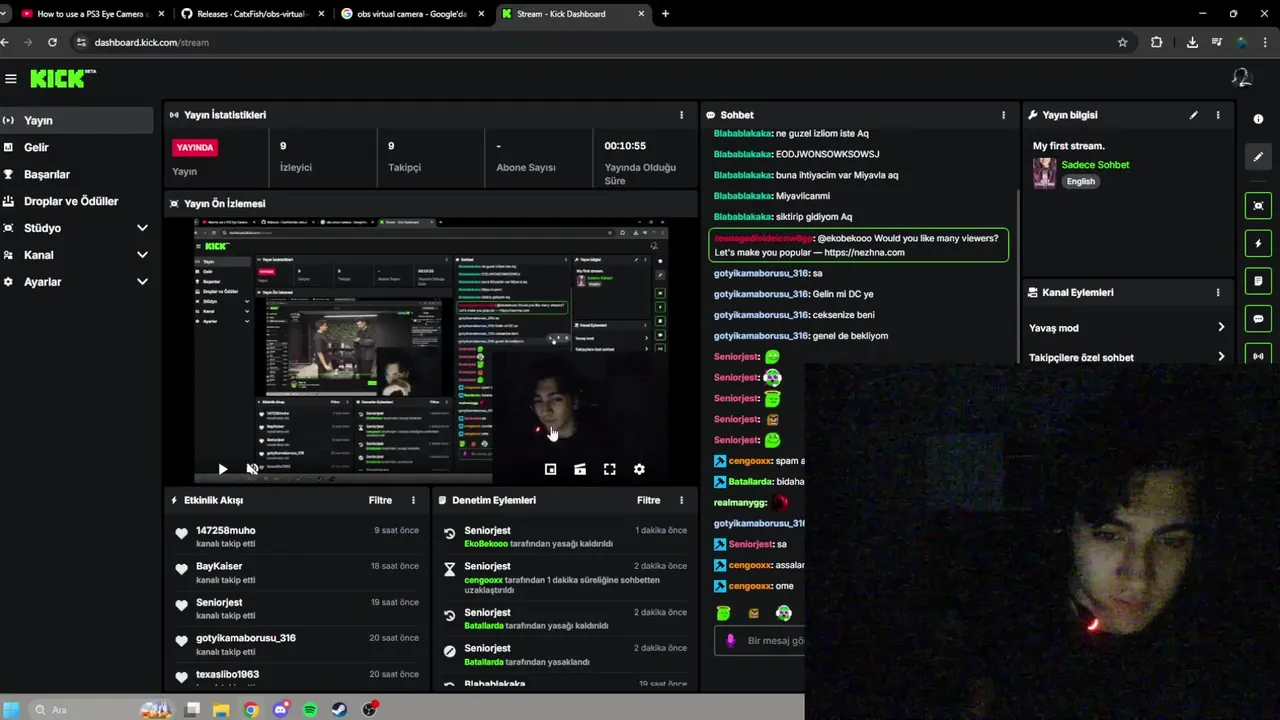Image resolution: width=1280 pixels, height=720 pixels.
Task: Open the user profile avatar menu
Action: (1241, 78)
